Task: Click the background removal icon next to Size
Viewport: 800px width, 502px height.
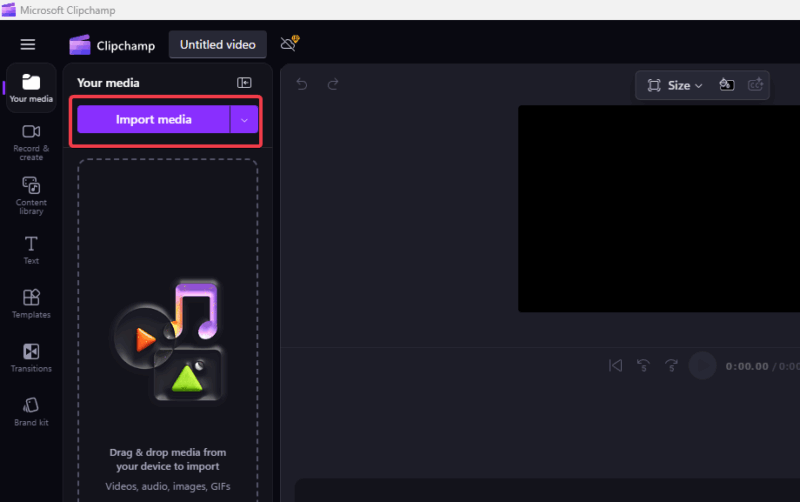Action: (x=727, y=85)
